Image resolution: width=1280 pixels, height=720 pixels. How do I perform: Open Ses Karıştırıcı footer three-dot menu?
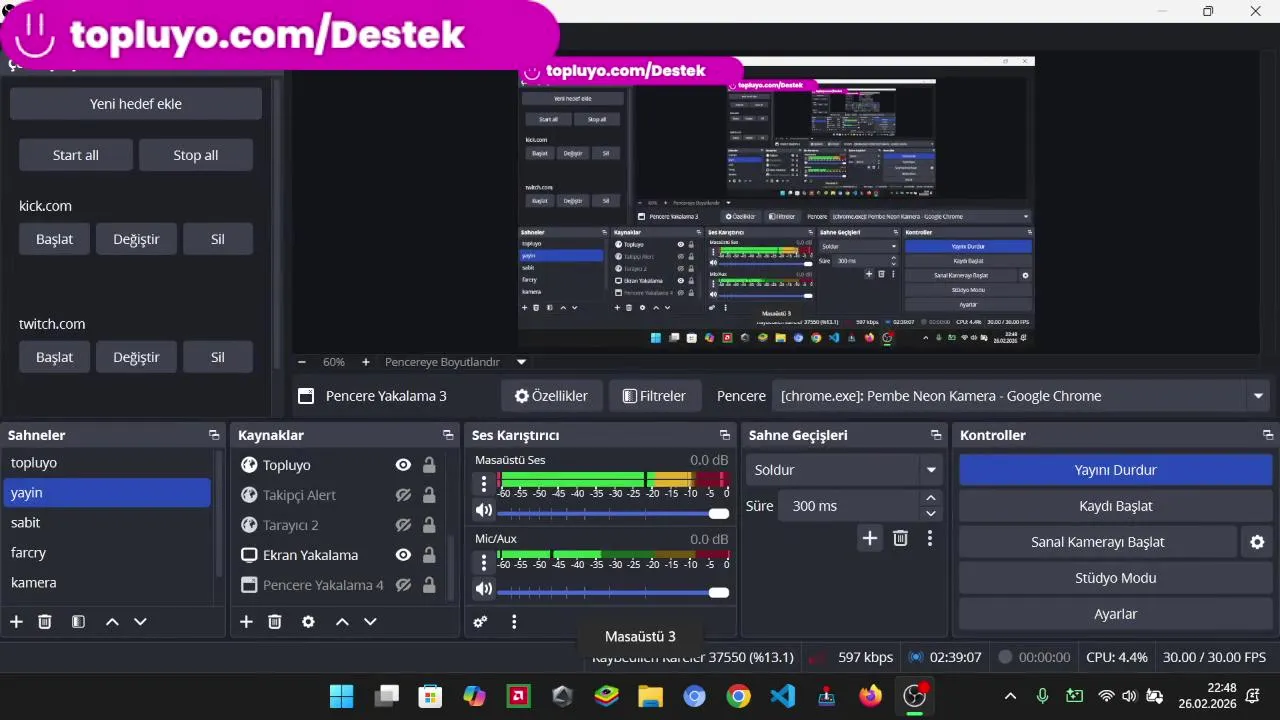point(514,622)
